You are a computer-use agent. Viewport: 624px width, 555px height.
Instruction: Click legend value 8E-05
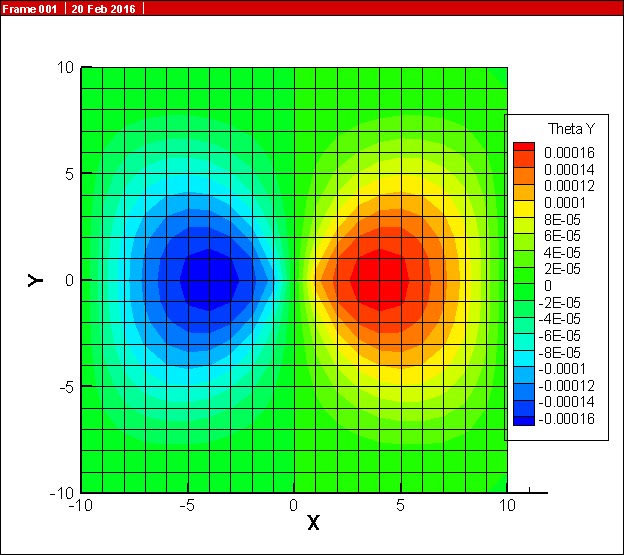(x=562, y=220)
